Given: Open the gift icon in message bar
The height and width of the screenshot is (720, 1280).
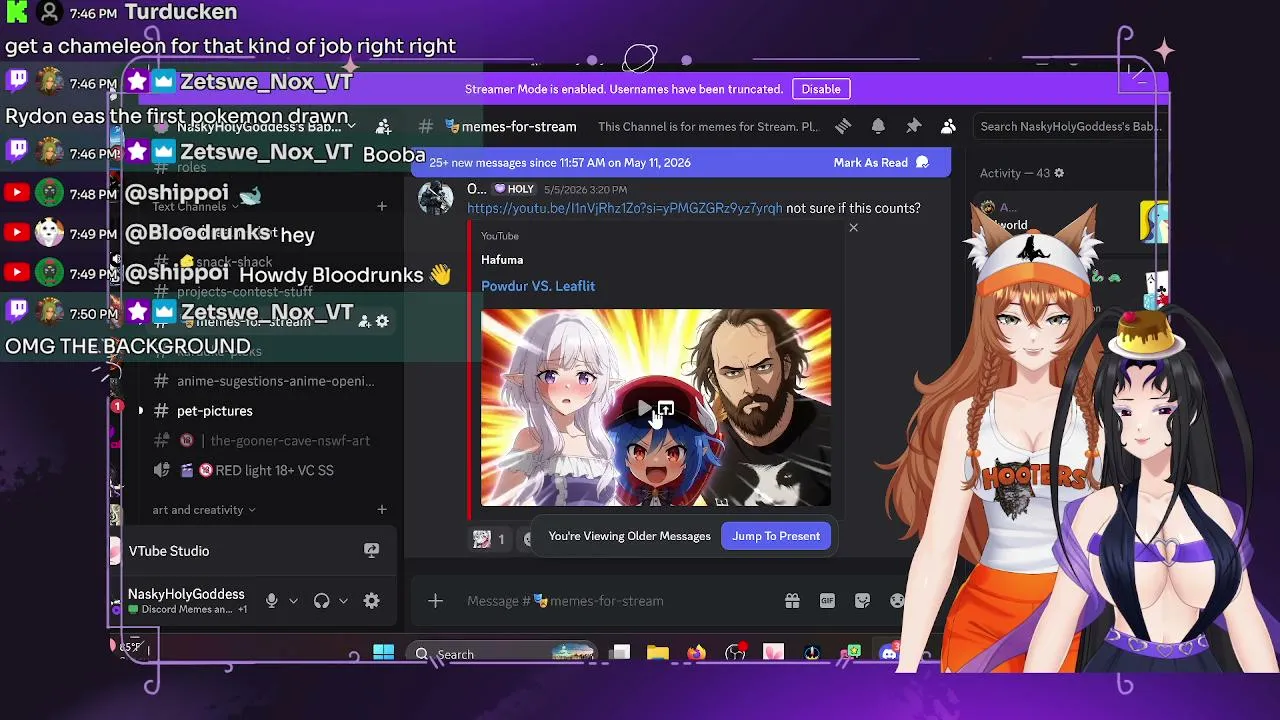Looking at the screenshot, I should click(x=792, y=601).
